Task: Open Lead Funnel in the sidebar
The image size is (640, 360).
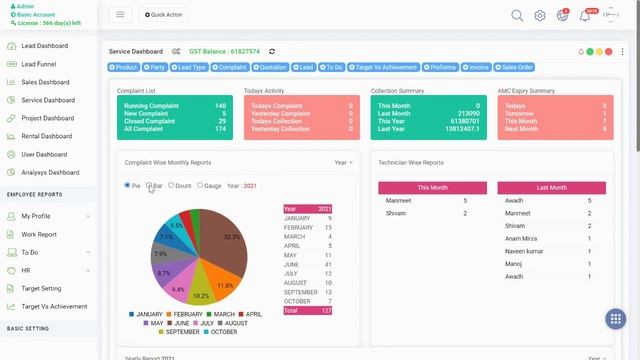Action: [39, 64]
